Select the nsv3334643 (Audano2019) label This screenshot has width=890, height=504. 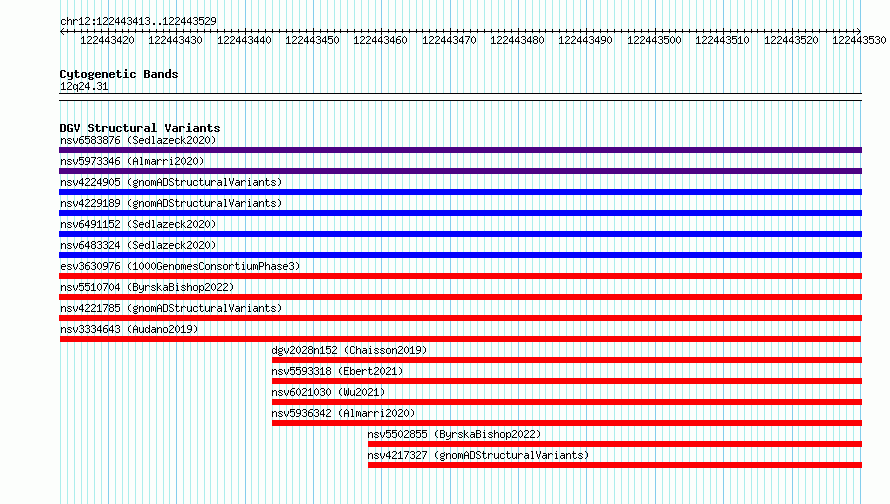[x=129, y=329]
